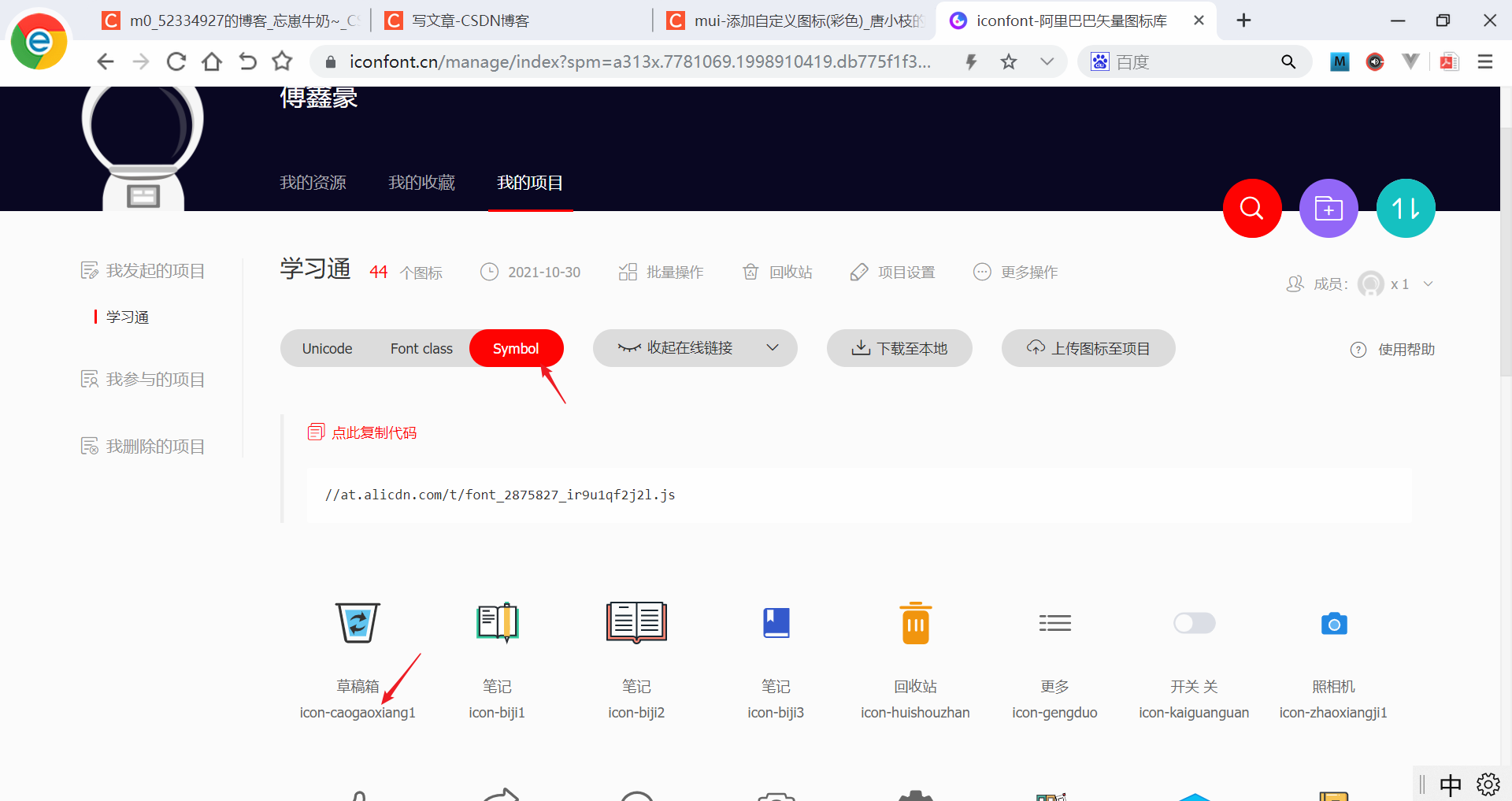
Task: Click the undo close-tab arrow icon
Action: (247, 61)
